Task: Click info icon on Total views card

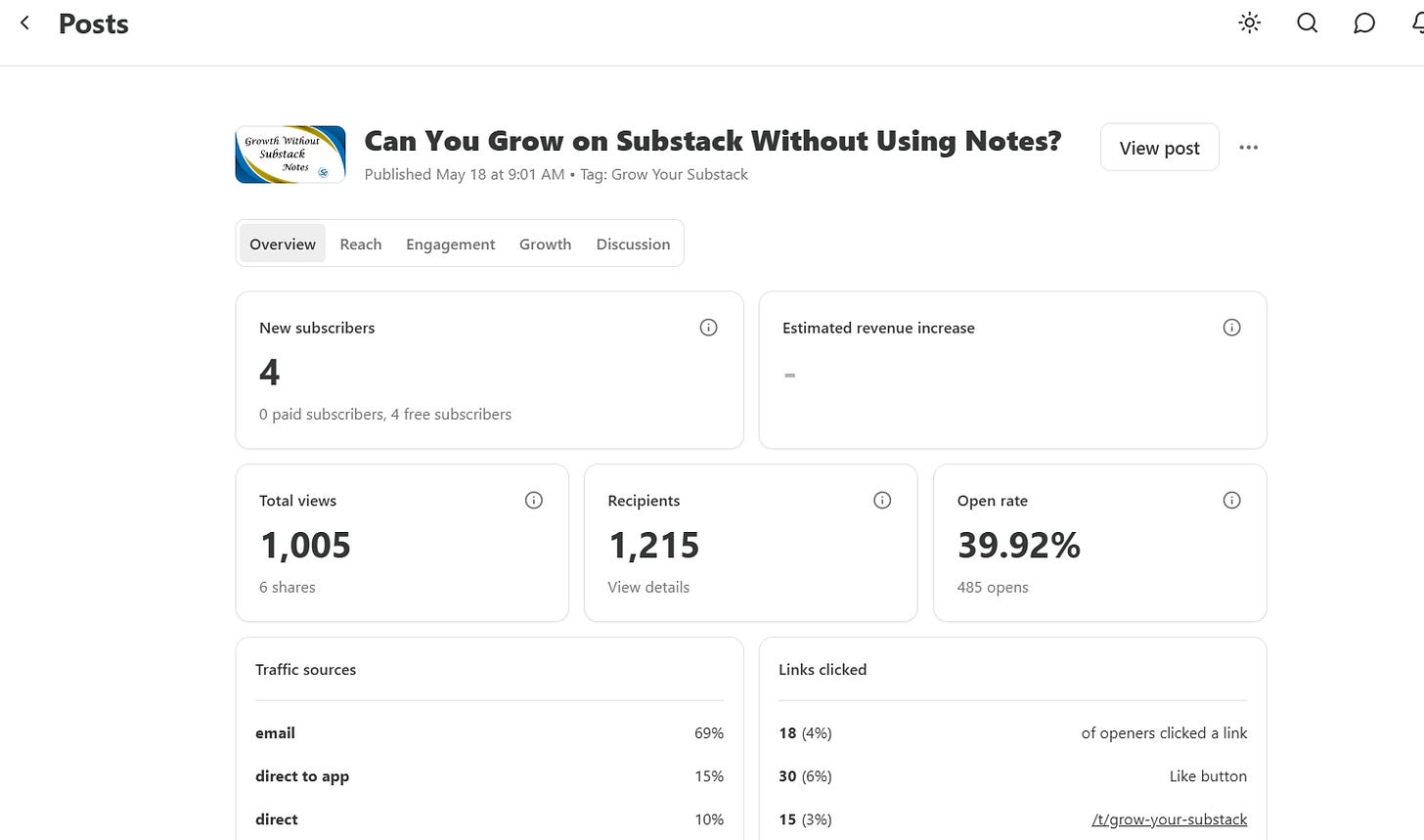Action: pos(533,500)
